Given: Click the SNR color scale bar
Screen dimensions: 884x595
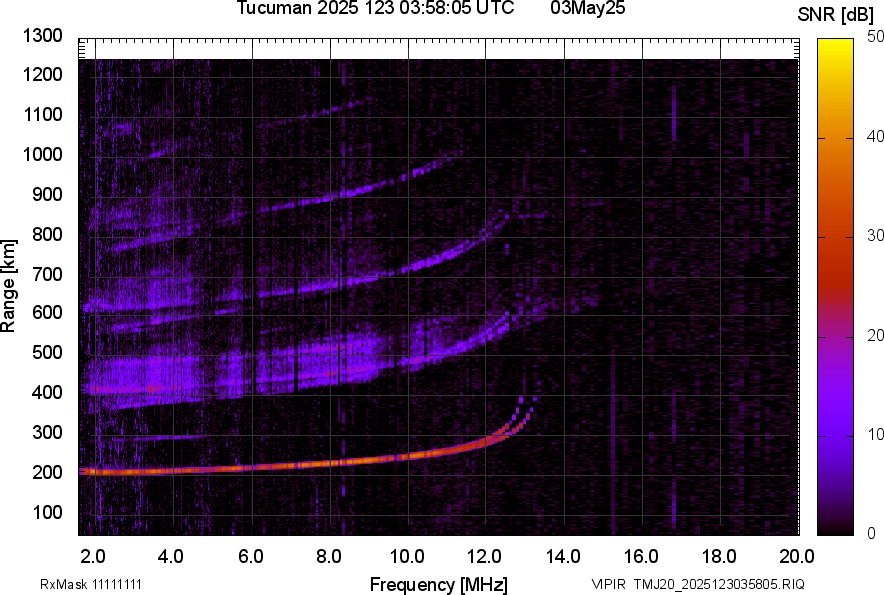Looking at the screenshot, I should pyautogui.click(x=836, y=287).
